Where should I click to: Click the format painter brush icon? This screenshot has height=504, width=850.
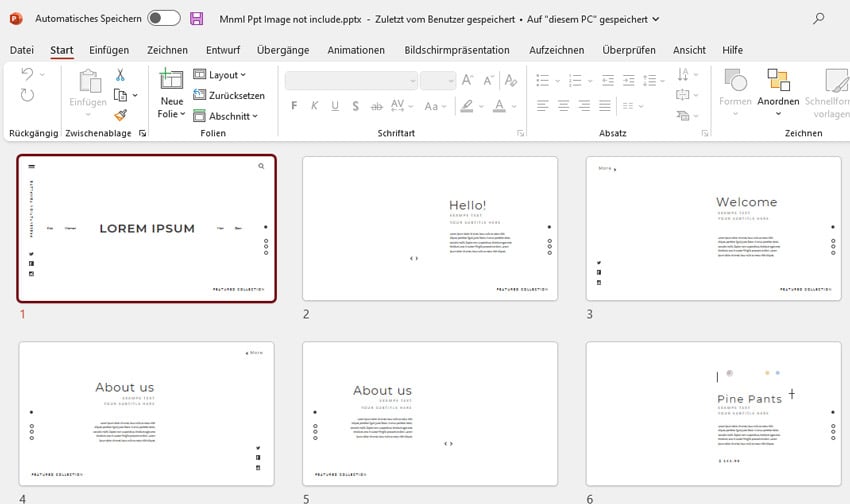(x=120, y=115)
